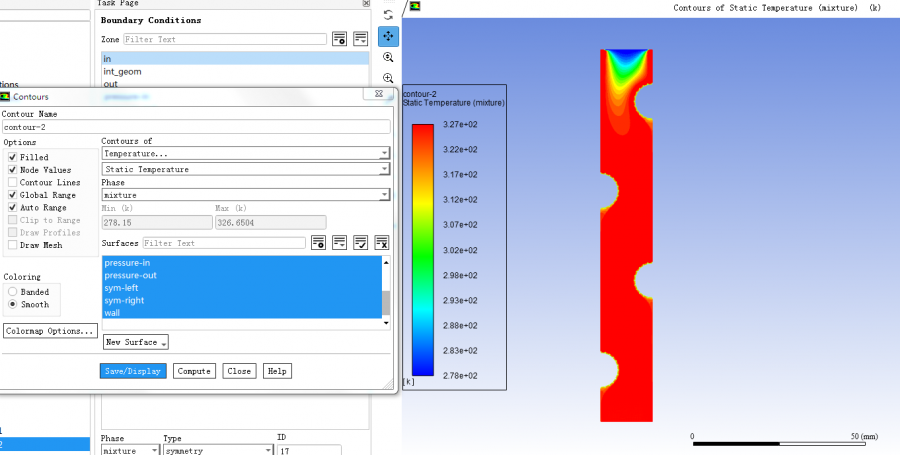Enable the Contour Lines checkbox
900x455 pixels.
(12, 183)
